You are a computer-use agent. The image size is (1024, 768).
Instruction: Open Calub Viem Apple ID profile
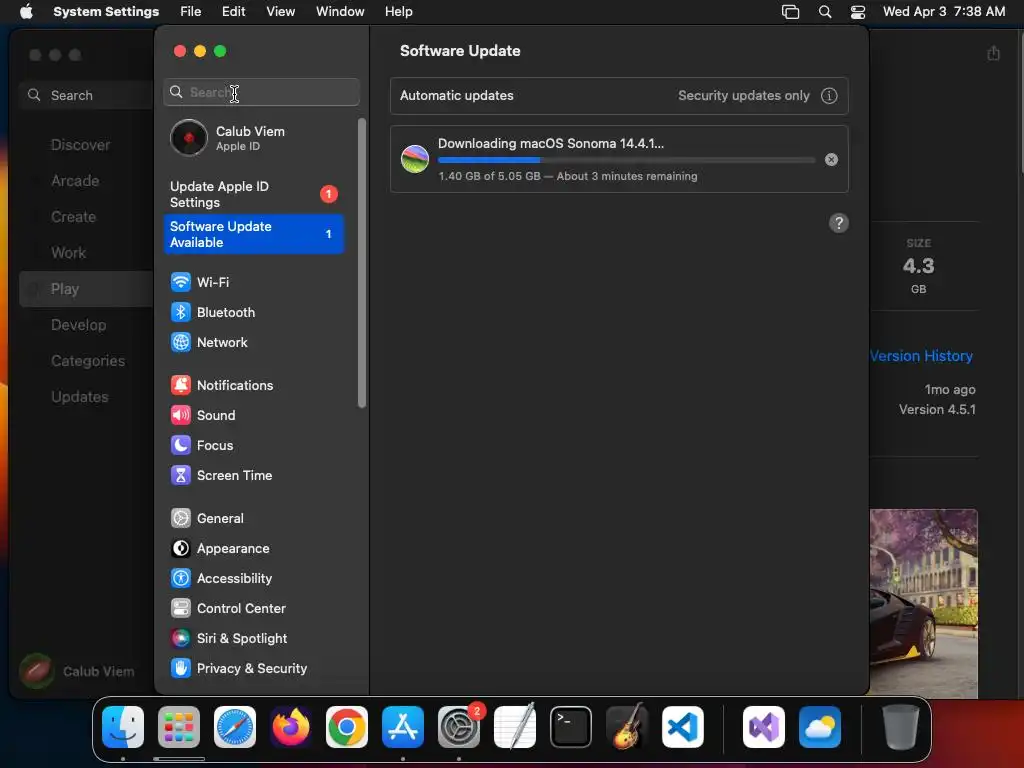tap(255, 138)
